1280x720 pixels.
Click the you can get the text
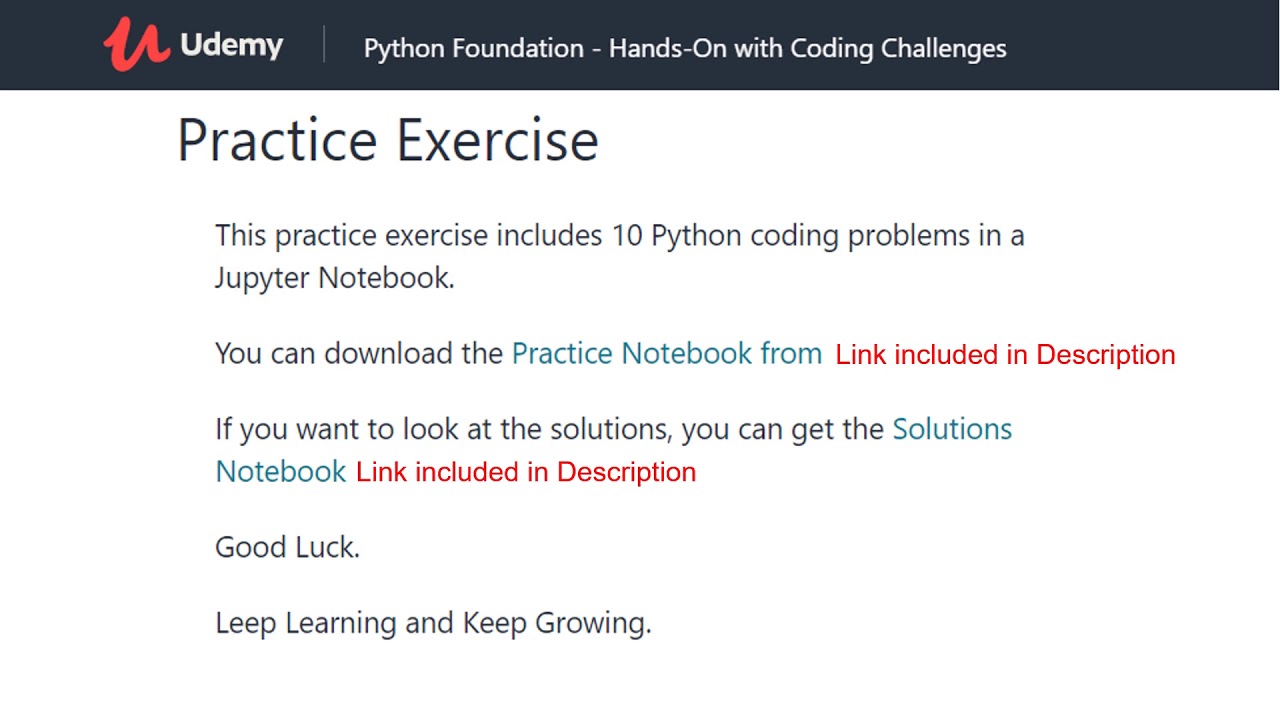(x=786, y=429)
